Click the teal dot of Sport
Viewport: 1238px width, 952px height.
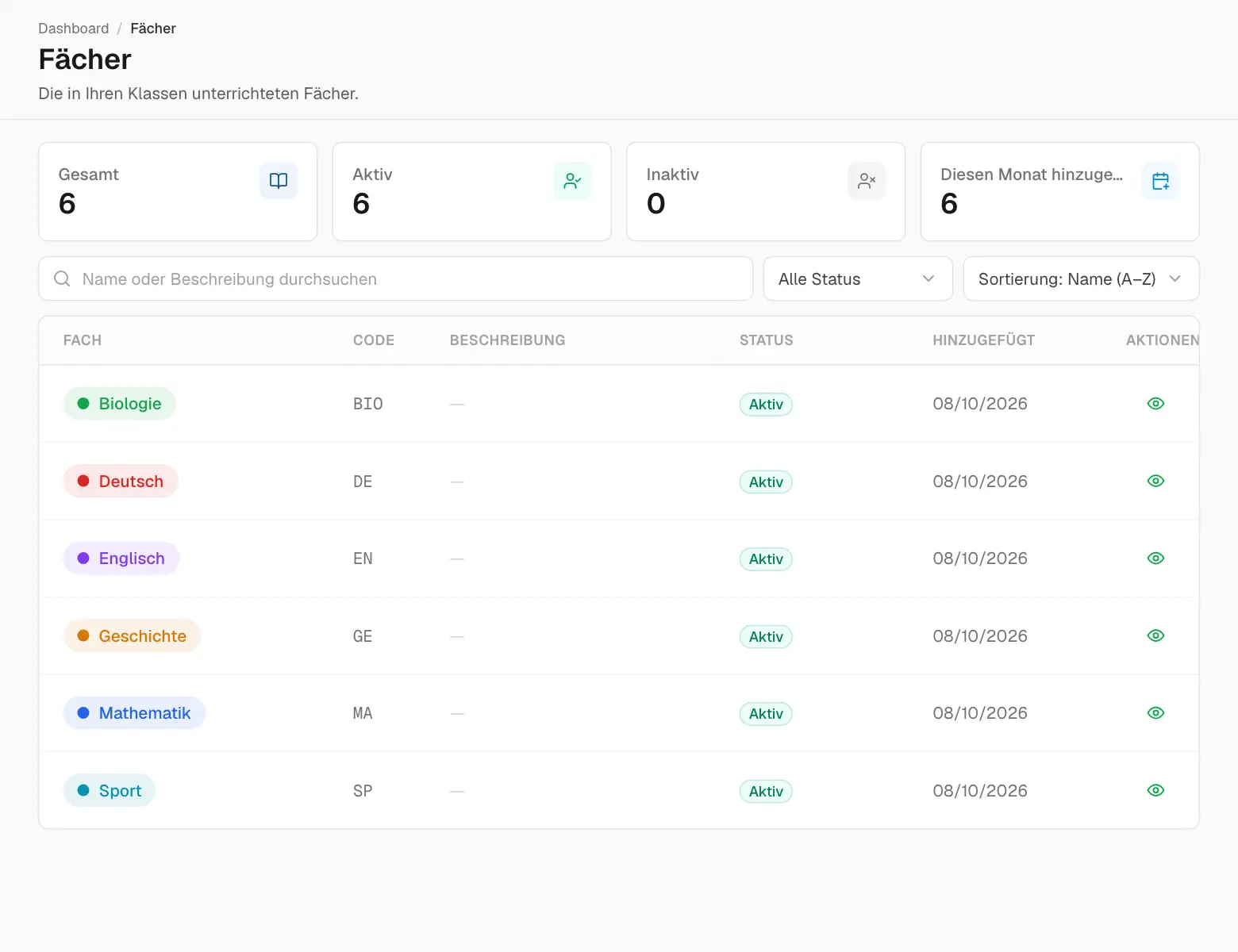coord(83,790)
